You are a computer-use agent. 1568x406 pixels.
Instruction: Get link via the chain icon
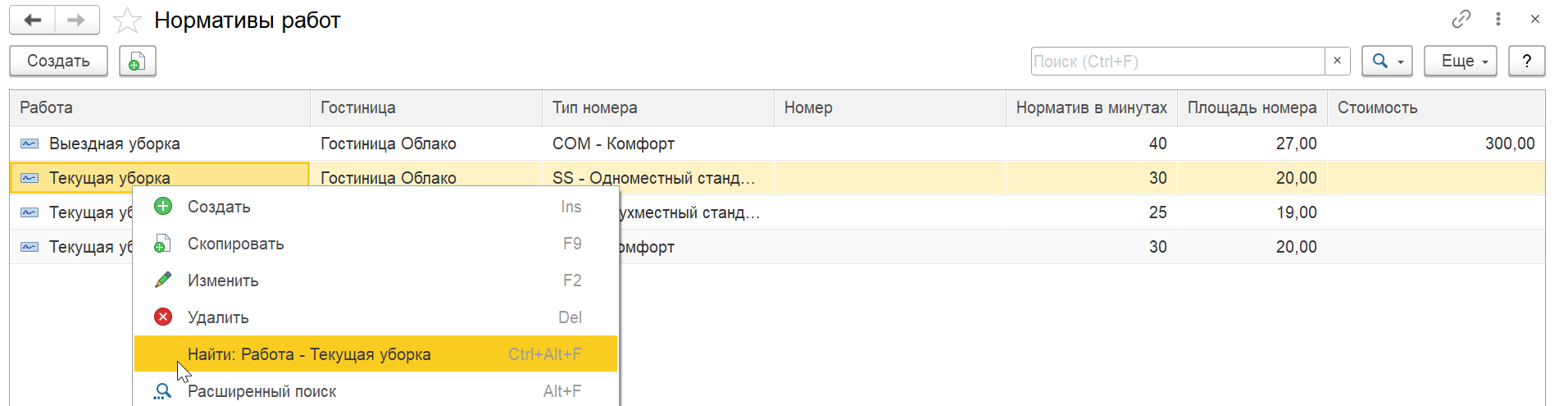click(x=1461, y=19)
